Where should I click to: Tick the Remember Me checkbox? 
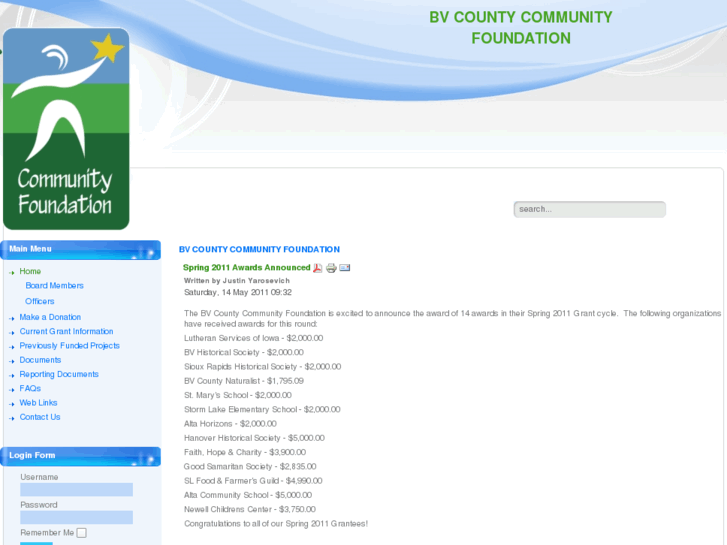[82, 533]
